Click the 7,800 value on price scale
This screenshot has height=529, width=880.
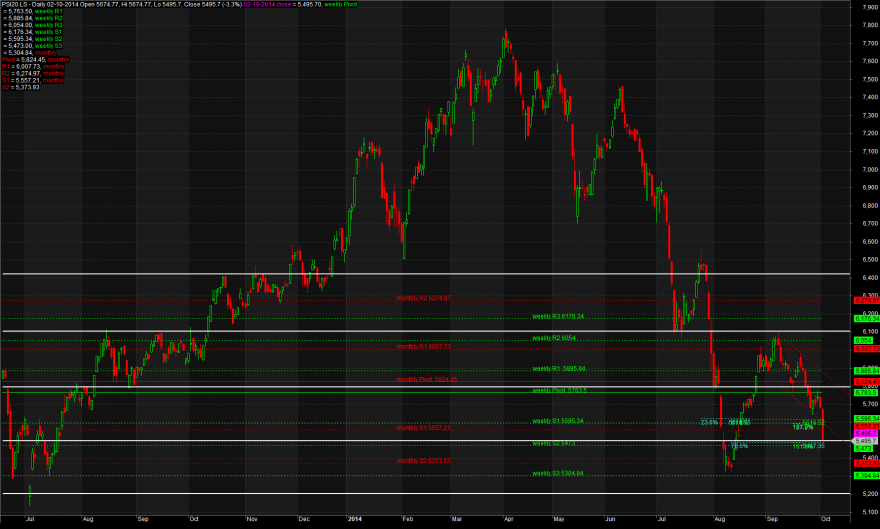870,25
